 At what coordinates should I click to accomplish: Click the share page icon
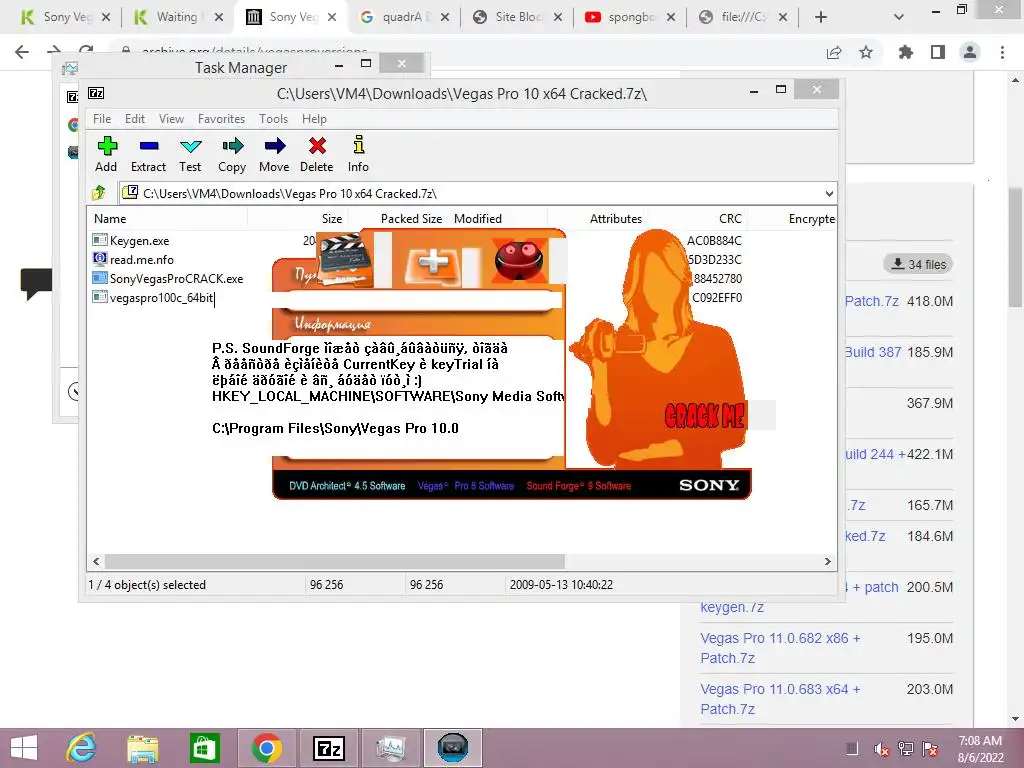834,52
